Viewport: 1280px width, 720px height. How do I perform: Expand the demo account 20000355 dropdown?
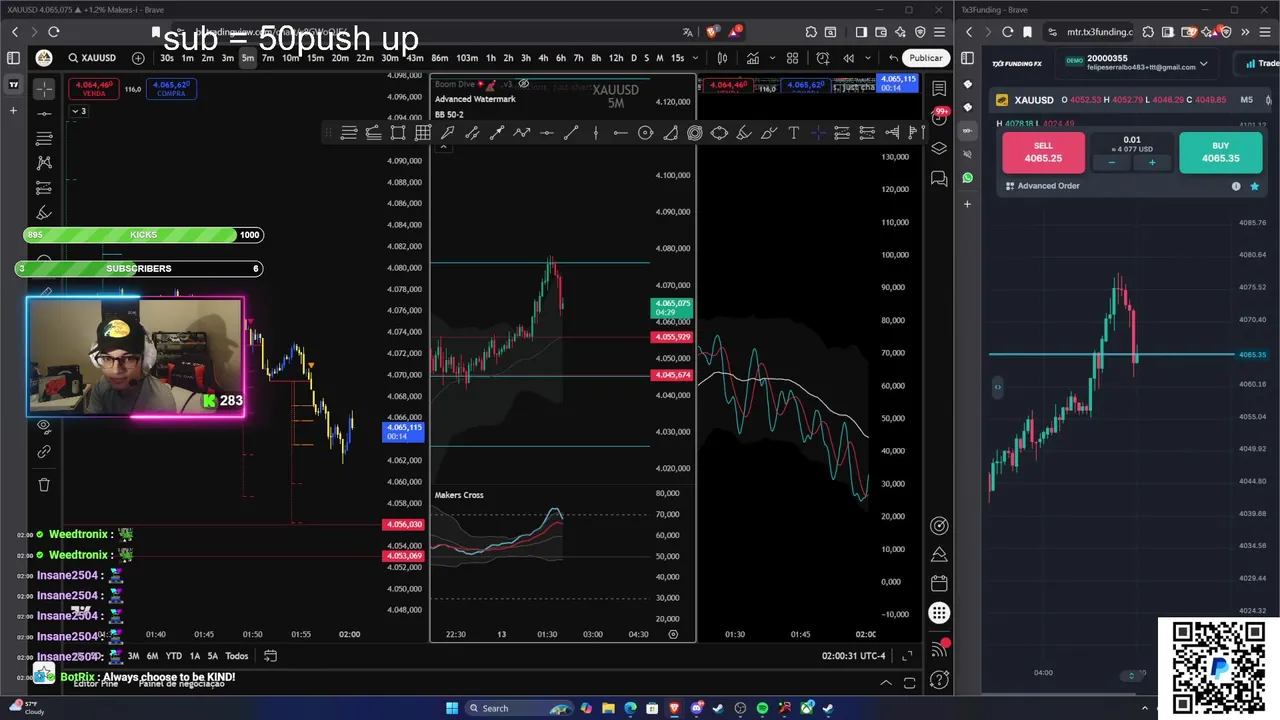pos(1203,63)
